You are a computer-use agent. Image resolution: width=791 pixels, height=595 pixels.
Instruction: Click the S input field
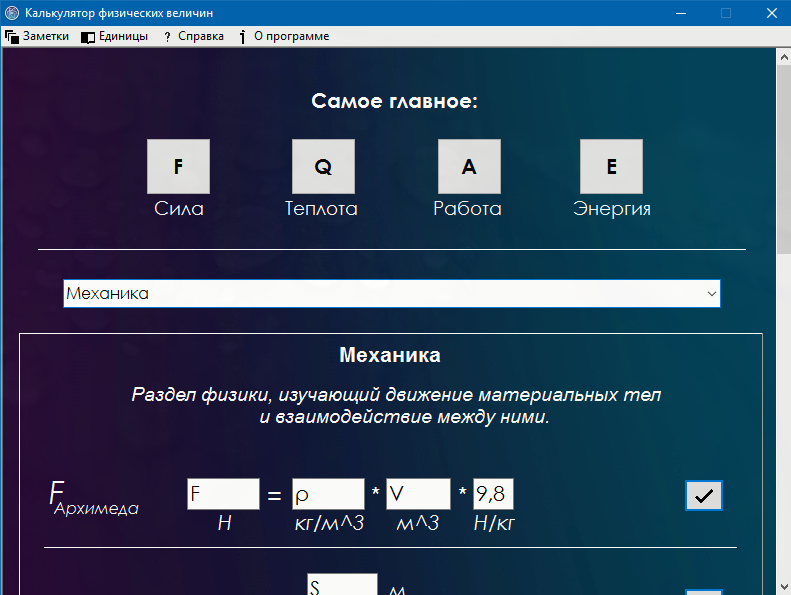[342, 584]
